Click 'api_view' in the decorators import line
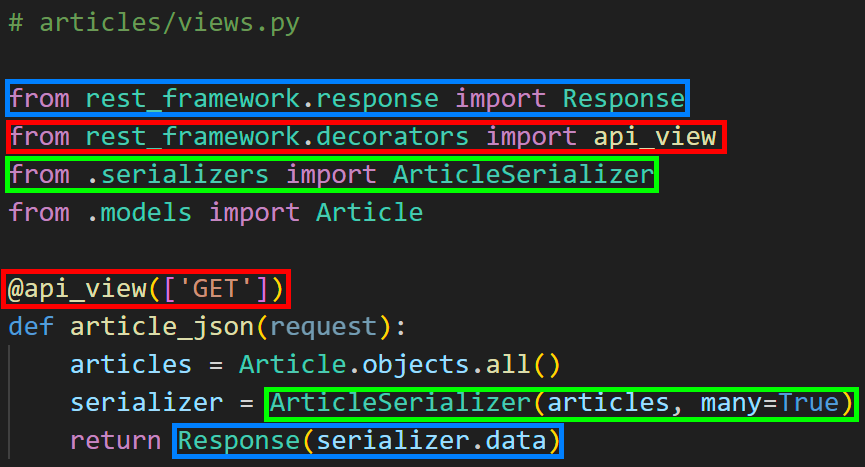 click(655, 137)
